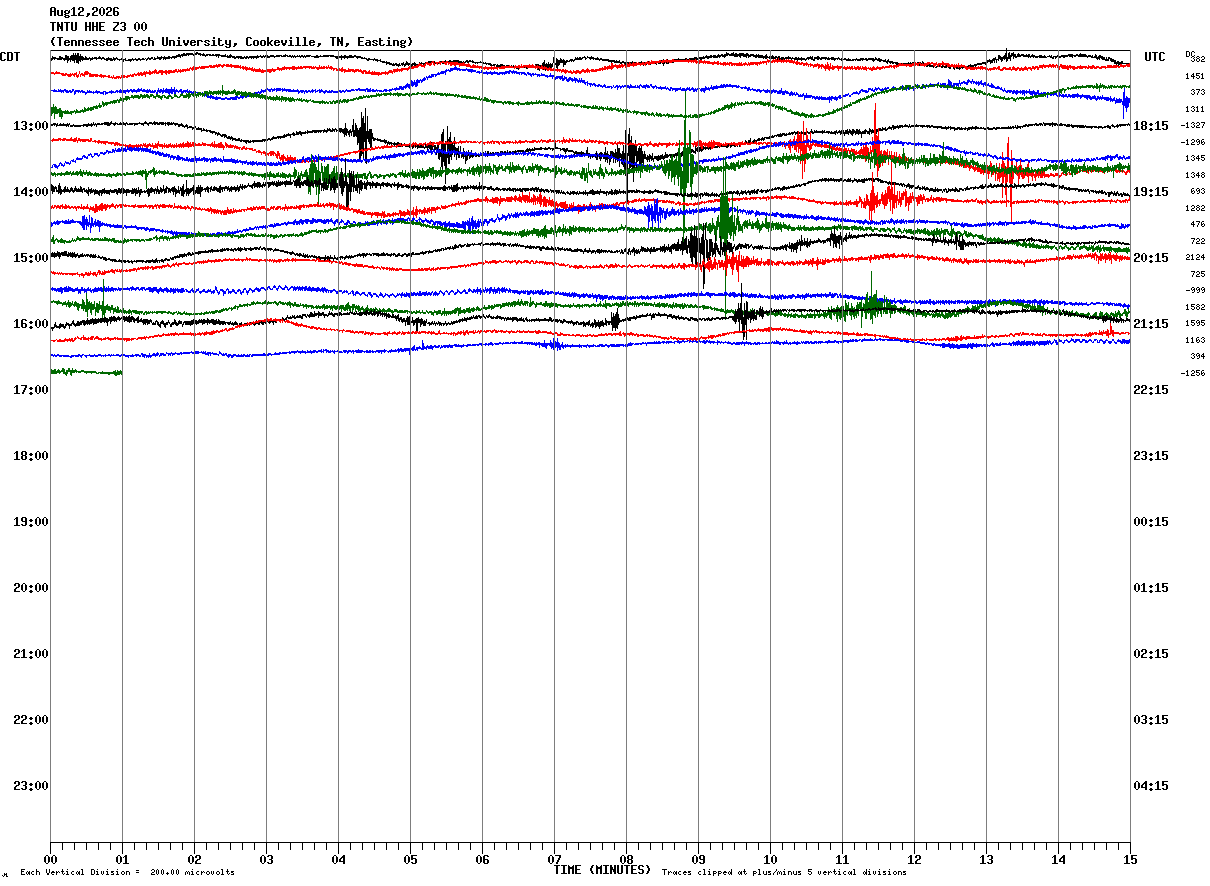Click the 18:00 CDT time label
Image resolution: width=1210 pixels, height=886 pixels.
click(x=31, y=456)
